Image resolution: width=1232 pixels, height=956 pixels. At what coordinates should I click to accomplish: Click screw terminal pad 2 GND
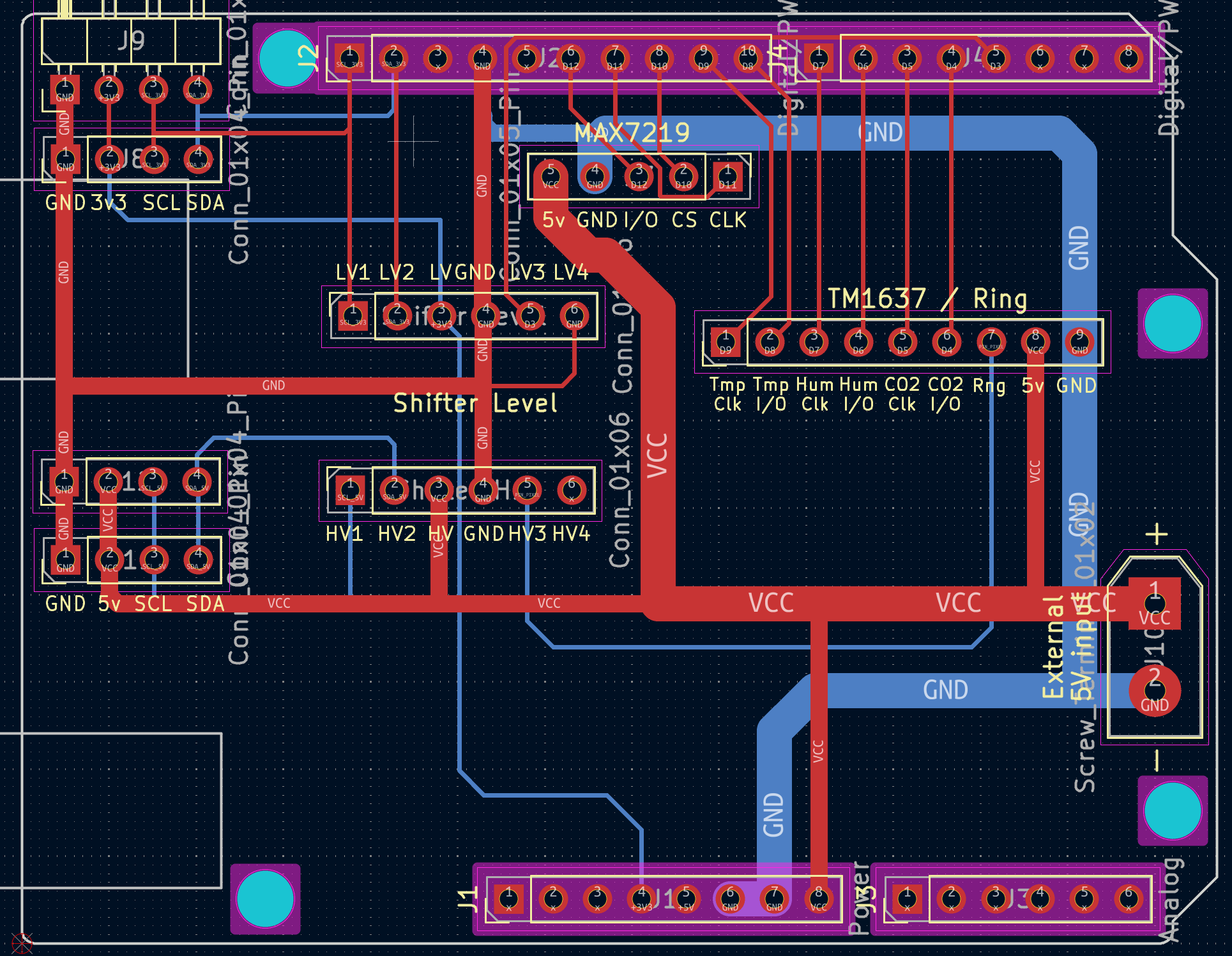click(x=1154, y=691)
